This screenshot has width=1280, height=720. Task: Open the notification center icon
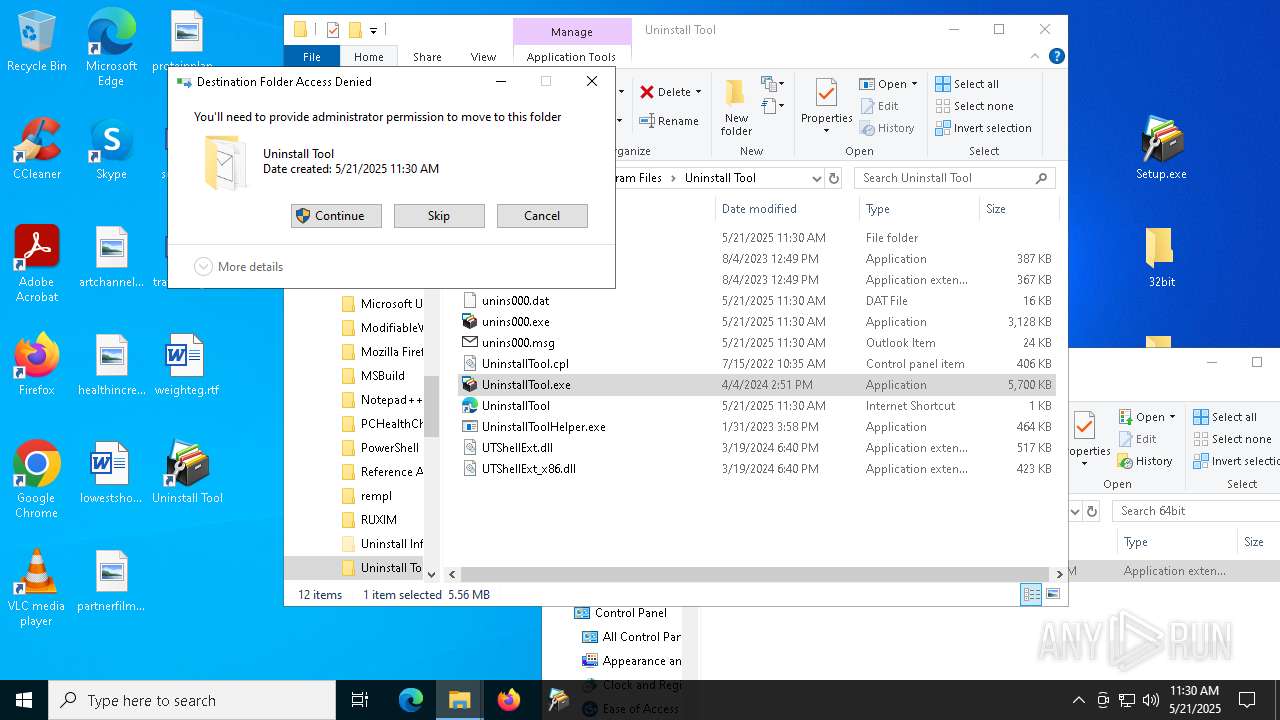click(x=1247, y=700)
